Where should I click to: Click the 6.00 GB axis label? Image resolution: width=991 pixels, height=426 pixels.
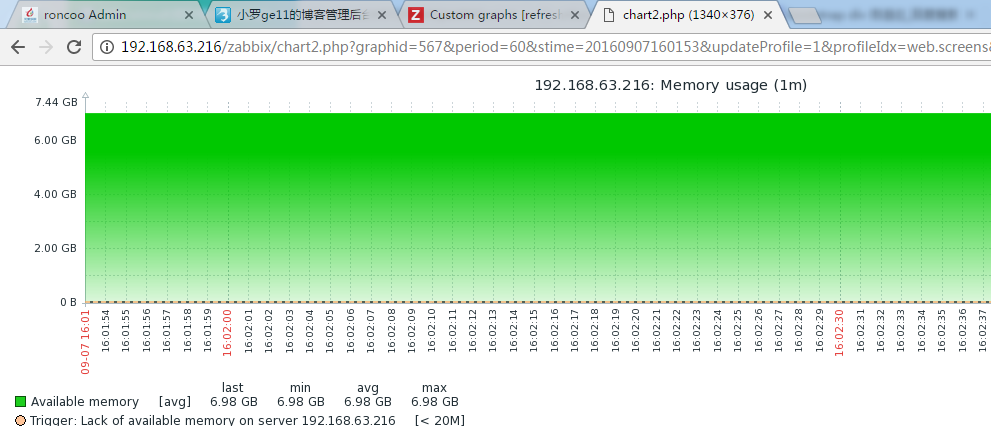(55, 140)
